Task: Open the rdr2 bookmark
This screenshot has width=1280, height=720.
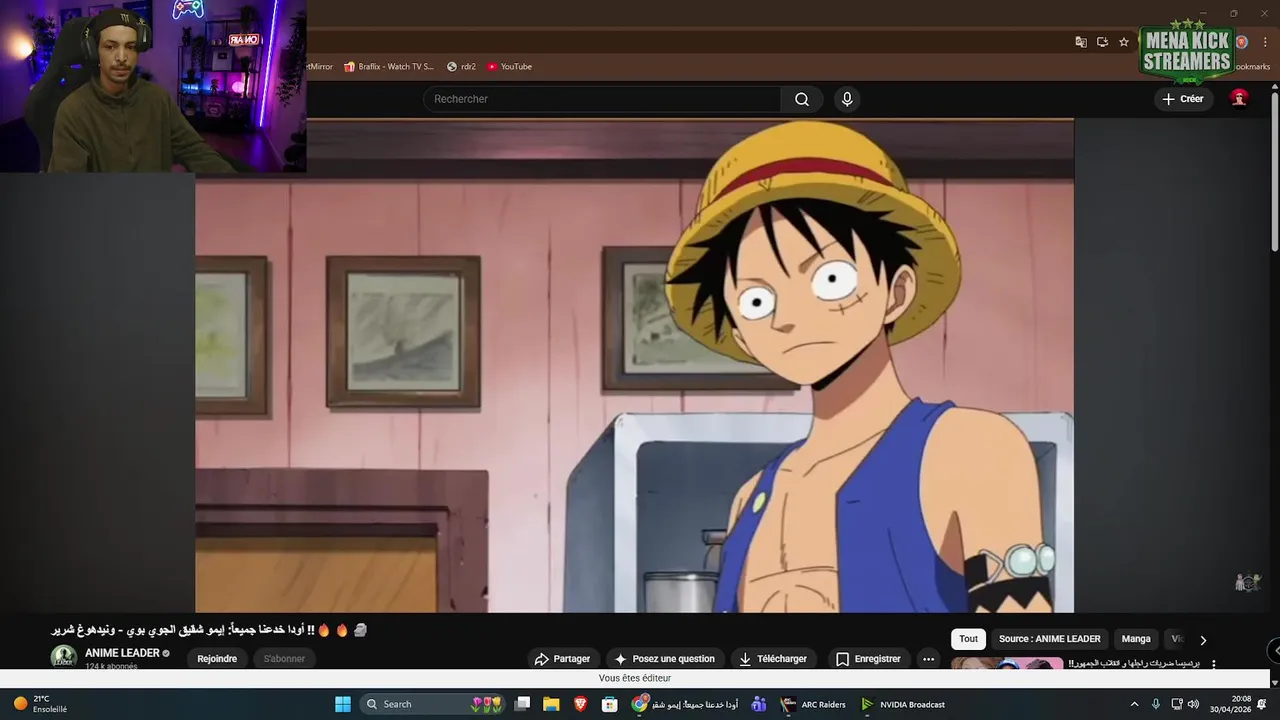Action: pyautogui.click(x=461, y=66)
